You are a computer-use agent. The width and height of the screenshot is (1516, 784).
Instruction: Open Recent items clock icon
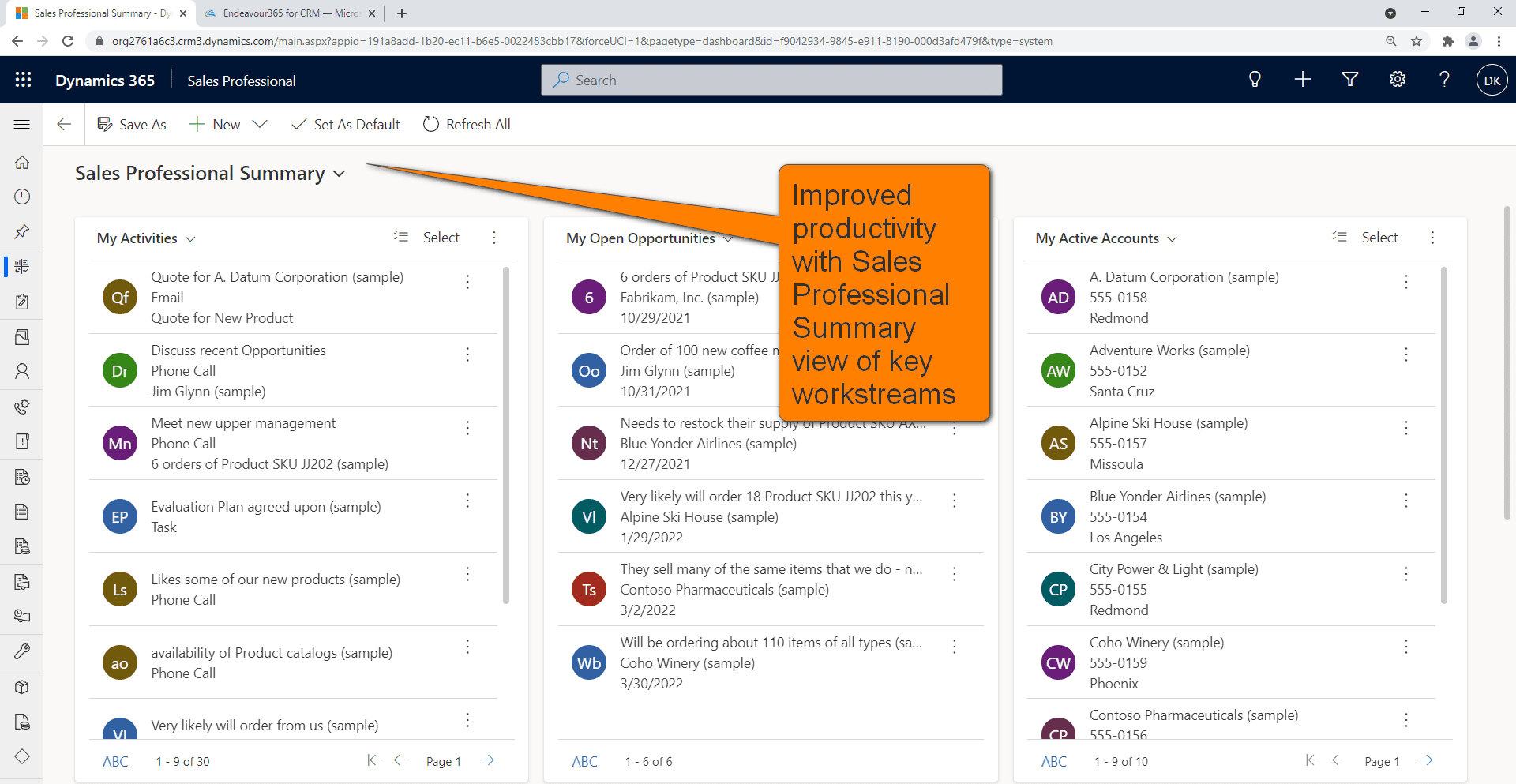point(22,197)
